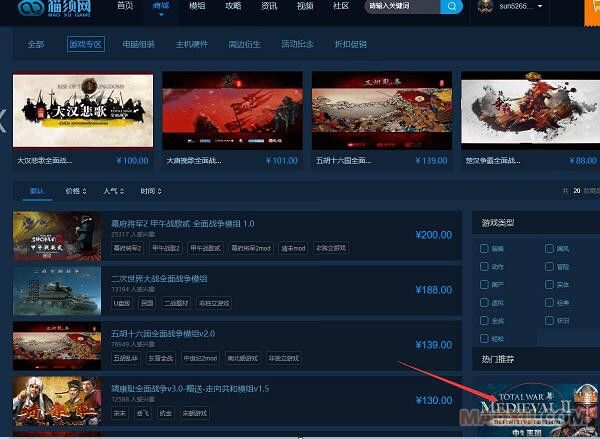Click the user avatar icon
Image resolution: width=600 pixels, height=439 pixels.
point(485,7)
